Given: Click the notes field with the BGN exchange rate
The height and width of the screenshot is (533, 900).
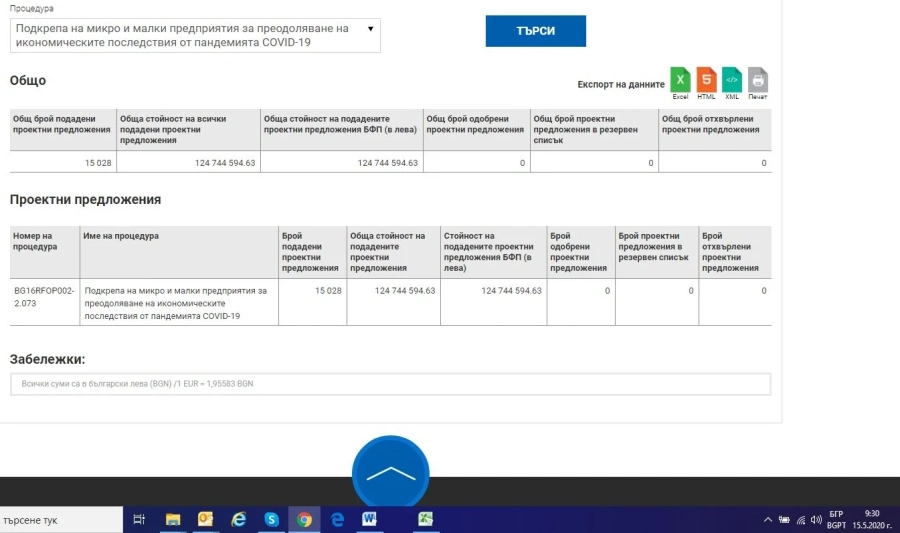Looking at the screenshot, I should (390, 384).
